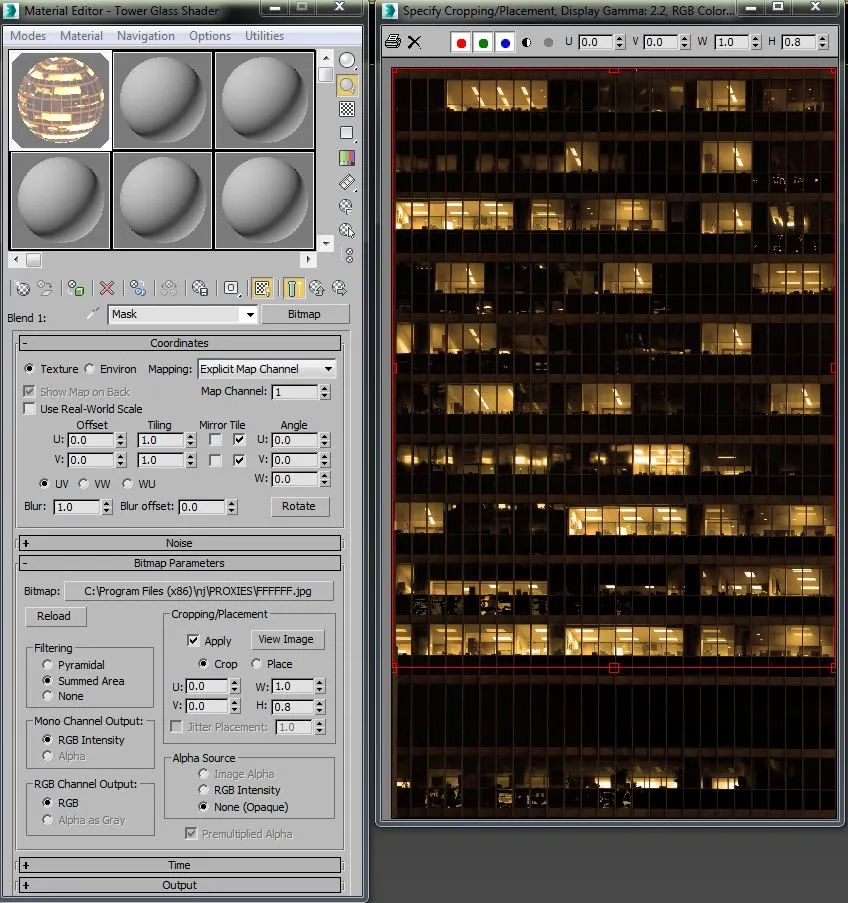Open the Navigation menu
Screen dimensions: 848x903
[x=146, y=36]
